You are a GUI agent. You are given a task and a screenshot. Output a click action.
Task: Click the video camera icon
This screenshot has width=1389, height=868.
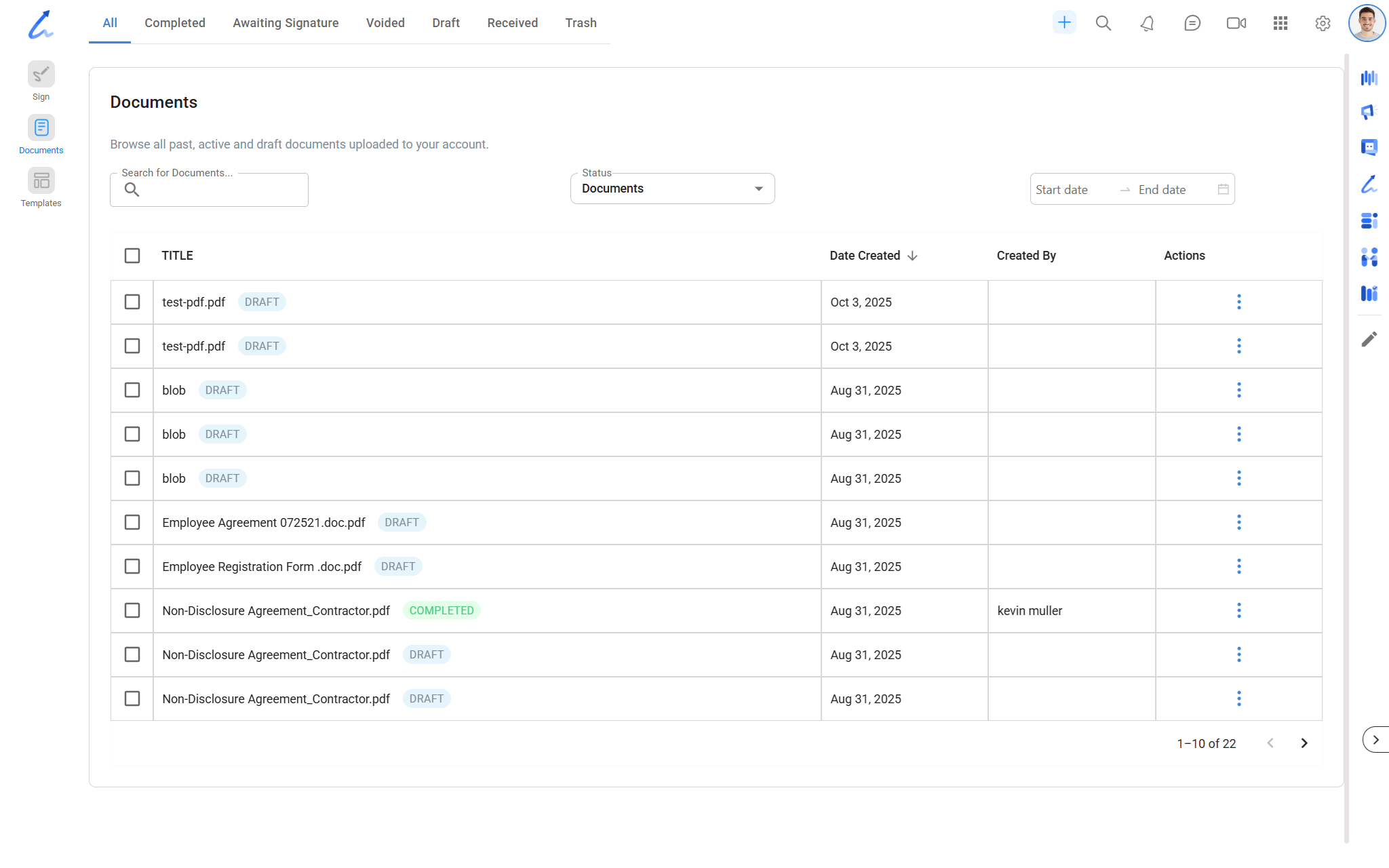1236,24
